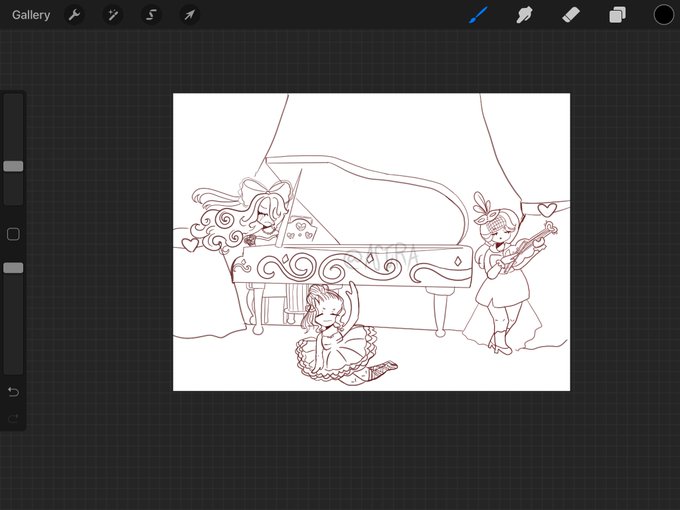Select the Smudge tool
The height and width of the screenshot is (510, 680).
[x=524, y=15]
